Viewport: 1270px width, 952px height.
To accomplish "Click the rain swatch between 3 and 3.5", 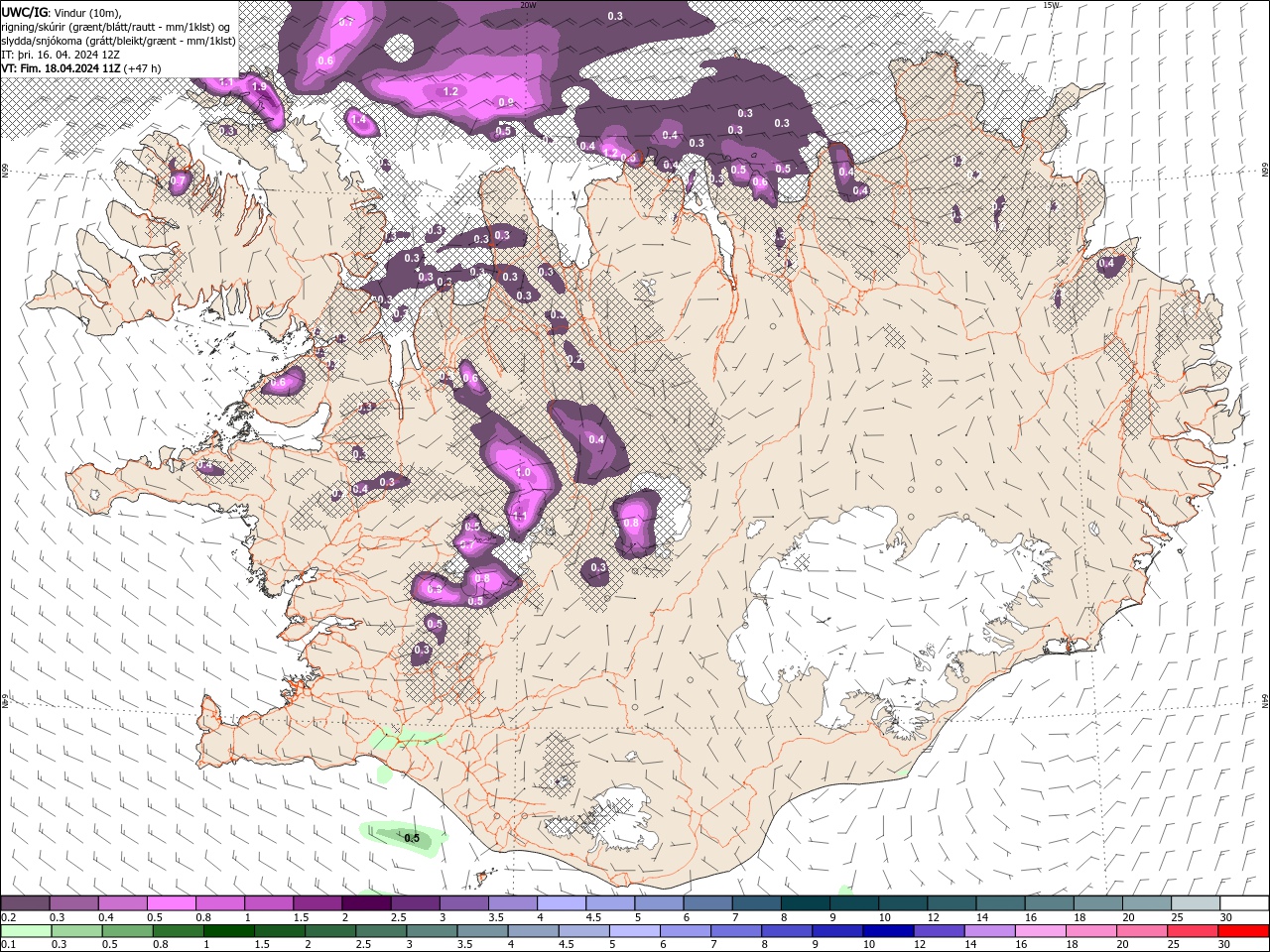I will [432, 931].
